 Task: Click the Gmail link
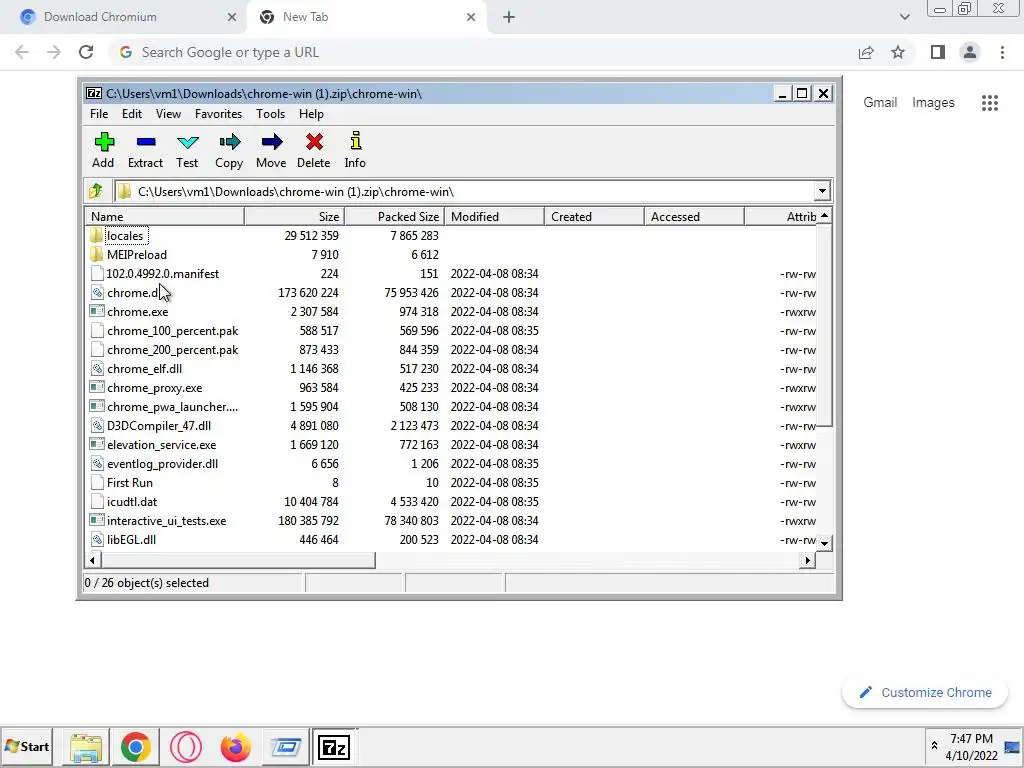tap(880, 103)
